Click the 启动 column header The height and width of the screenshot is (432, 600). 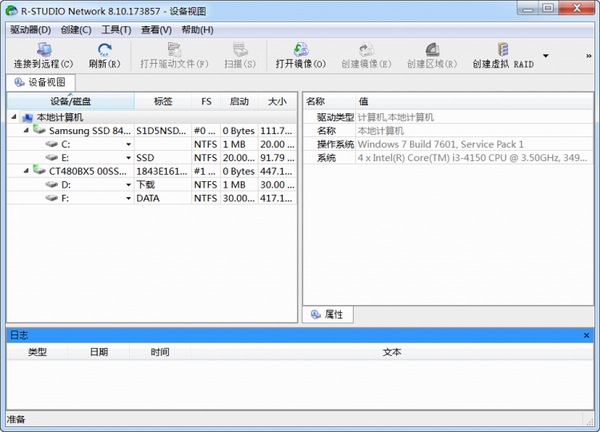[x=239, y=101]
